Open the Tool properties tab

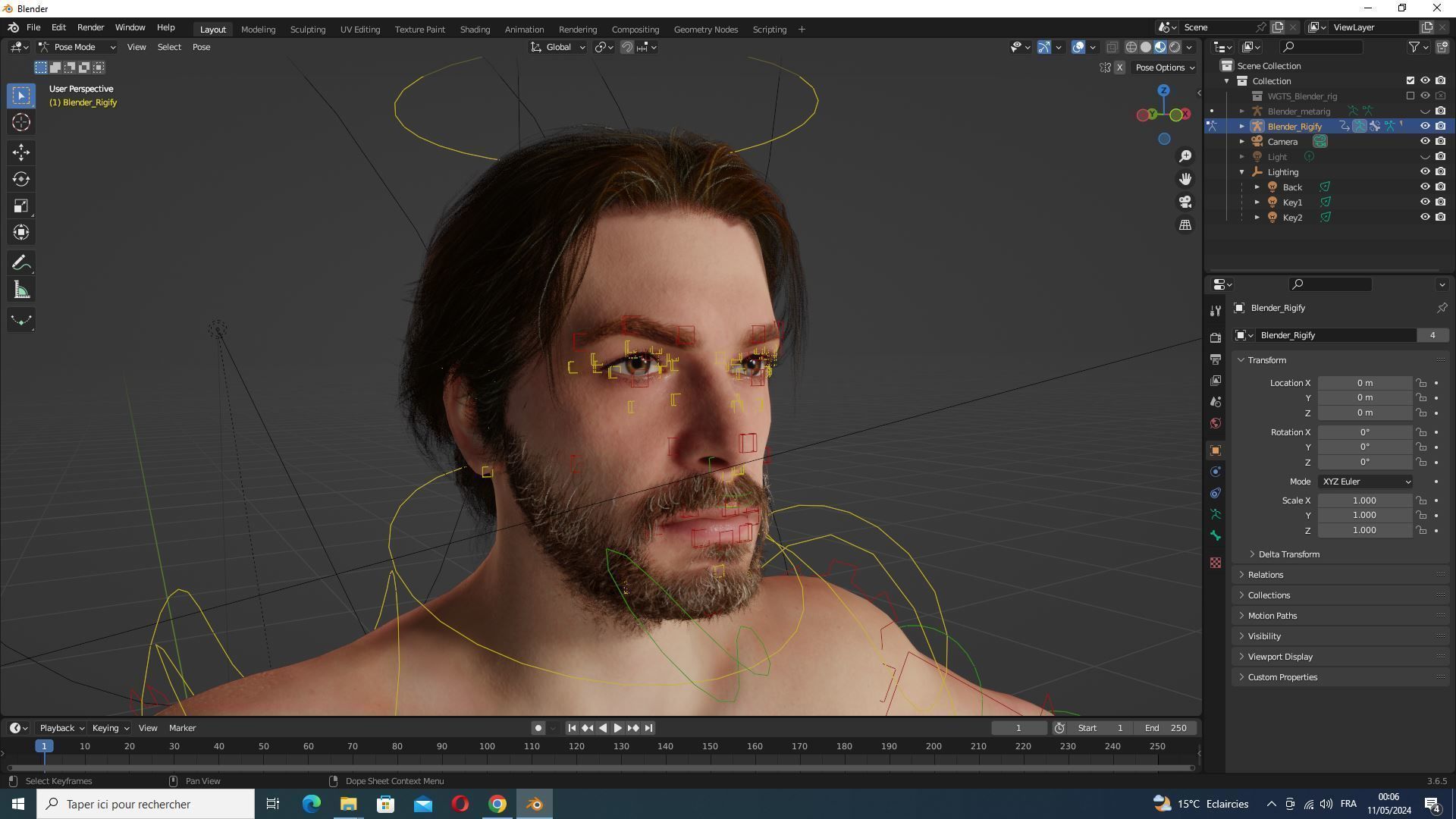click(x=1216, y=311)
